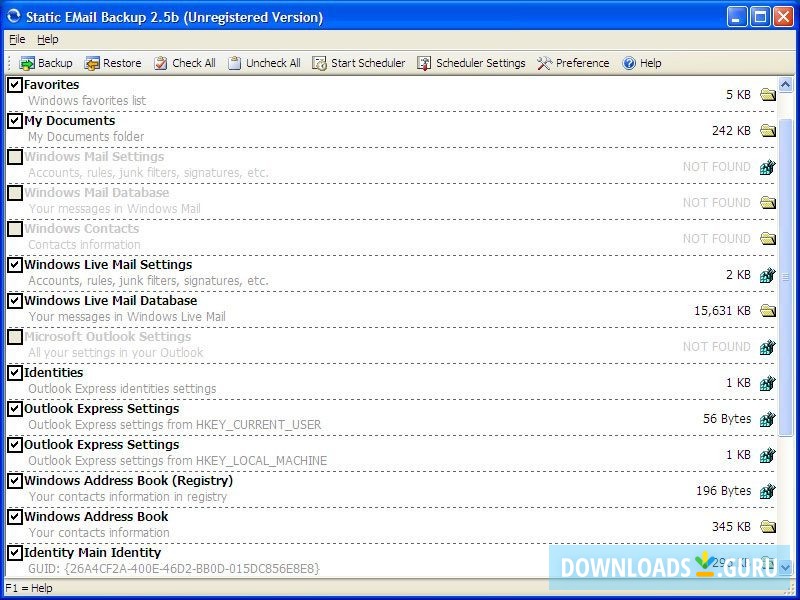Click registry icon for Windows Mail Settings
This screenshot has width=800, height=600.
(x=768, y=167)
